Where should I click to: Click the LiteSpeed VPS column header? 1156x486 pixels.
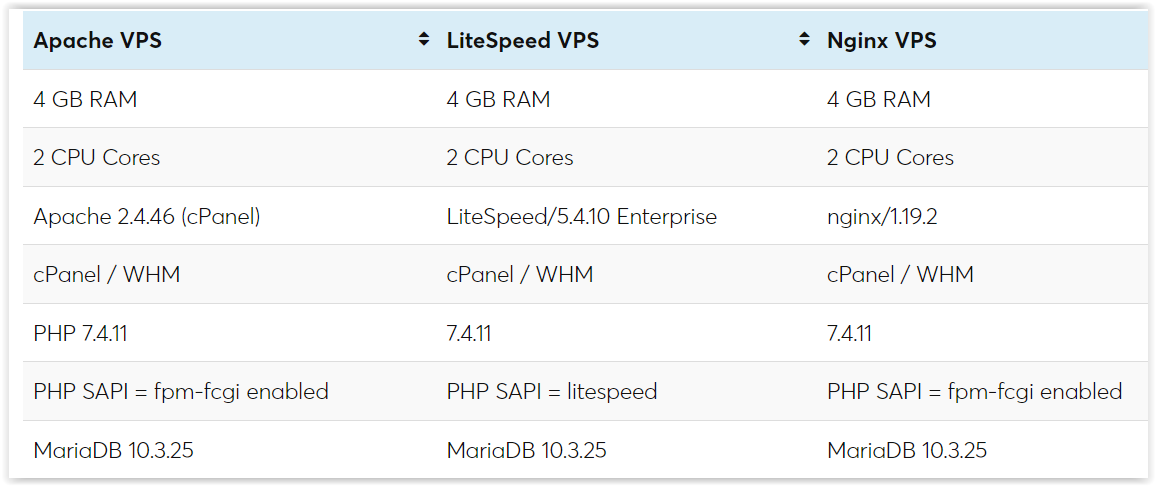click(627, 41)
